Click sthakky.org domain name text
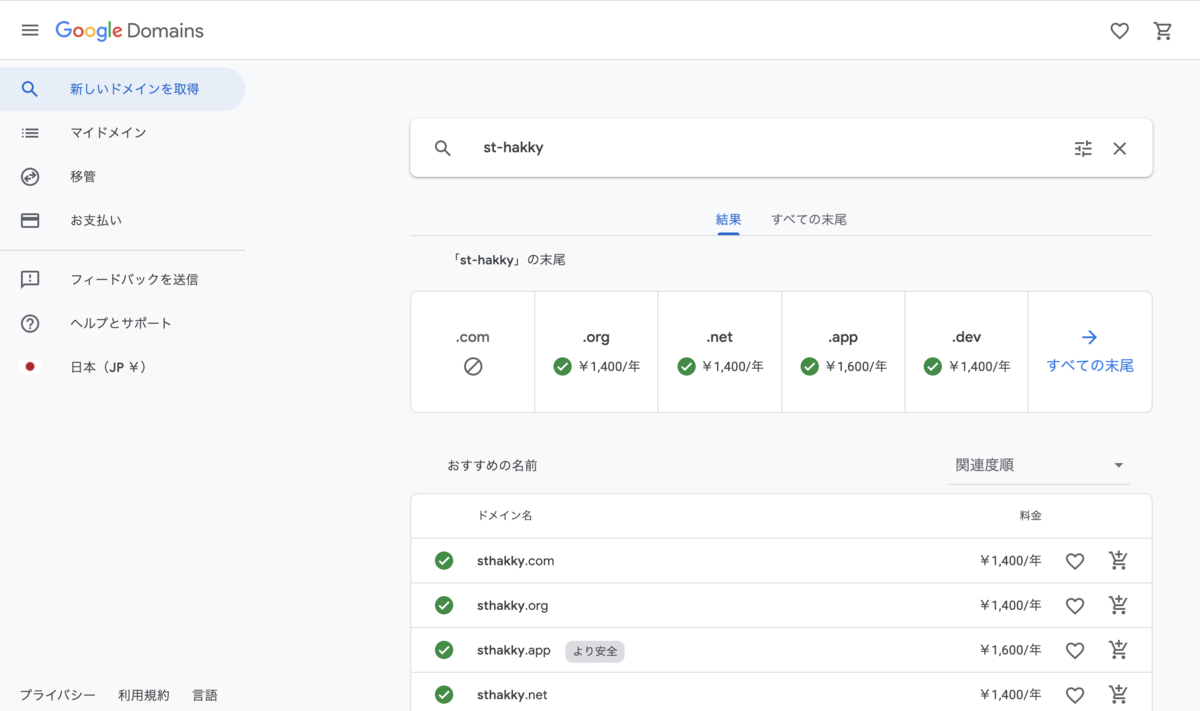 tap(512, 605)
